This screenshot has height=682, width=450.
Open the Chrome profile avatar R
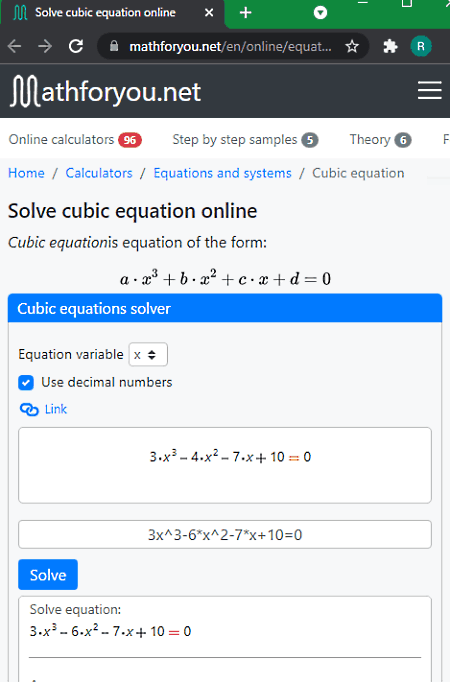point(420,46)
